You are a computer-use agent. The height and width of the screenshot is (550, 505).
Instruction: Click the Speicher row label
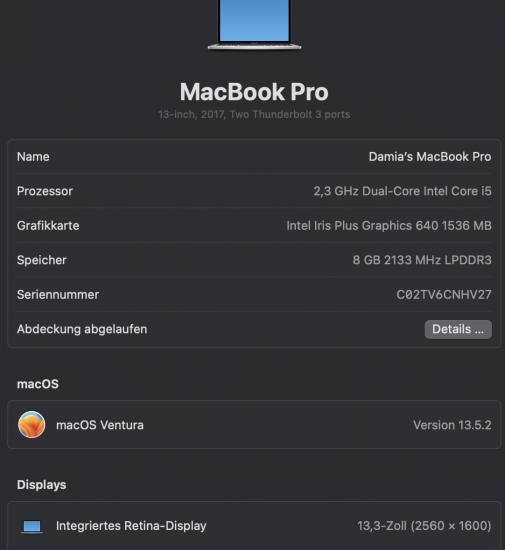[42, 260]
